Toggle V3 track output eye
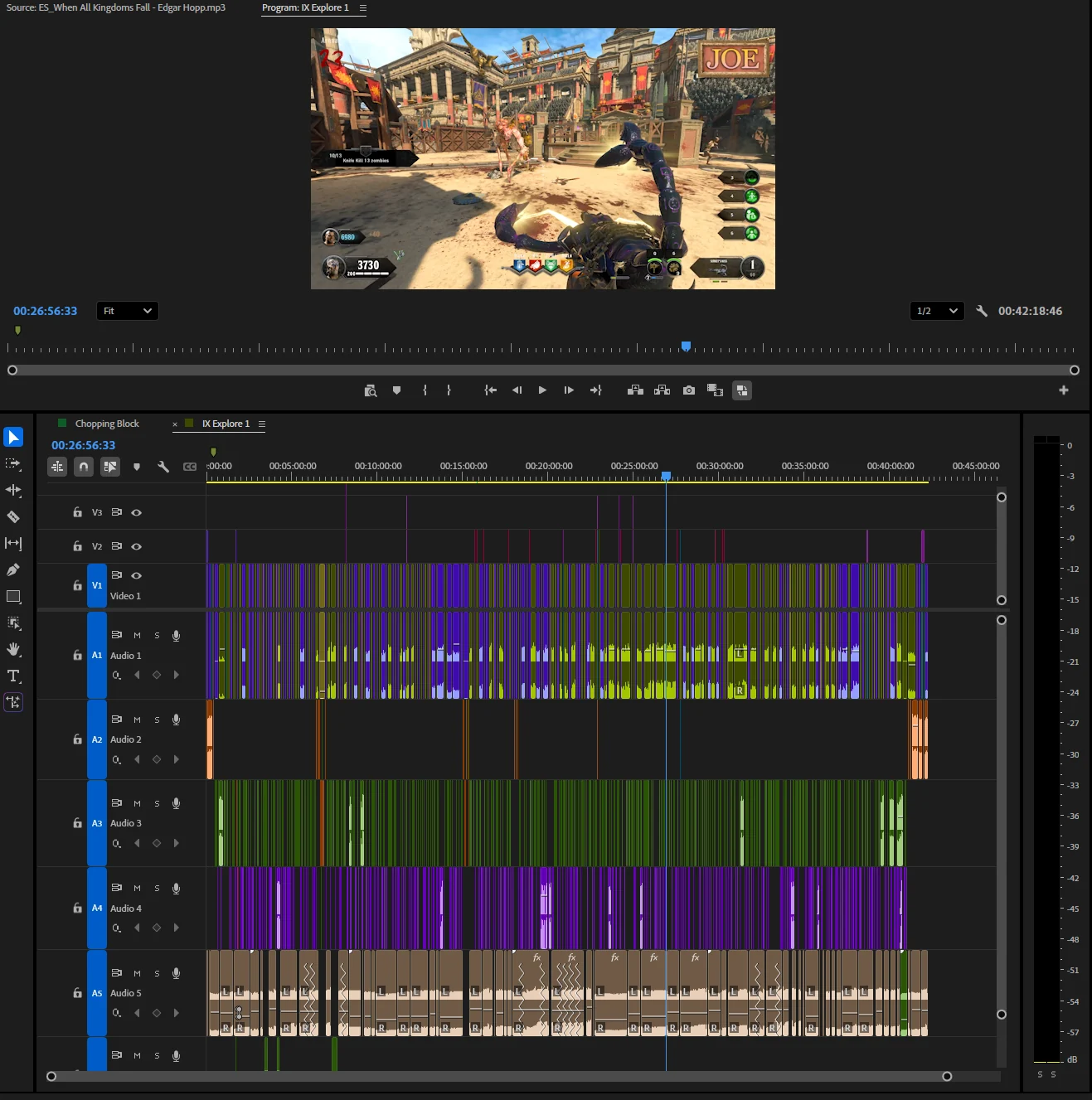 pos(137,512)
